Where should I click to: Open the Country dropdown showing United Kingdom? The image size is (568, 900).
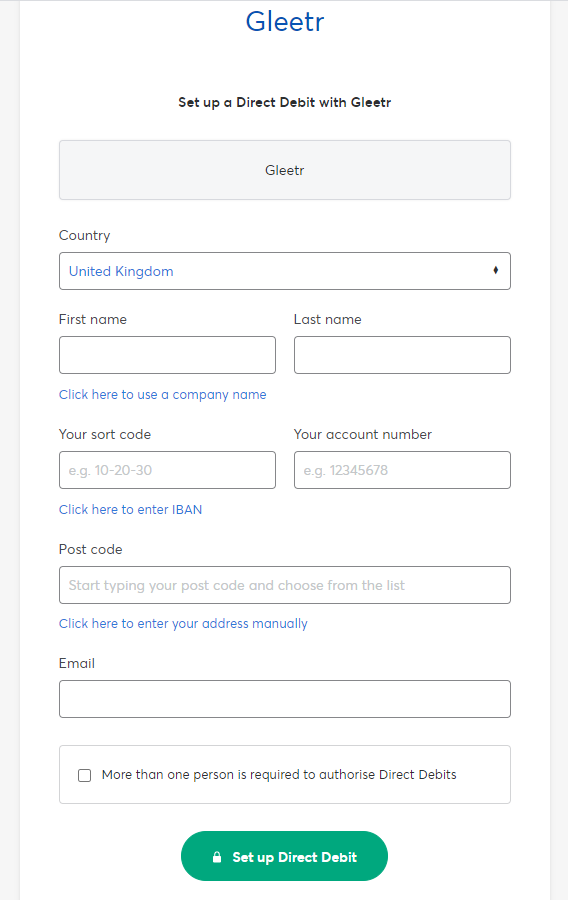pos(285,271)
